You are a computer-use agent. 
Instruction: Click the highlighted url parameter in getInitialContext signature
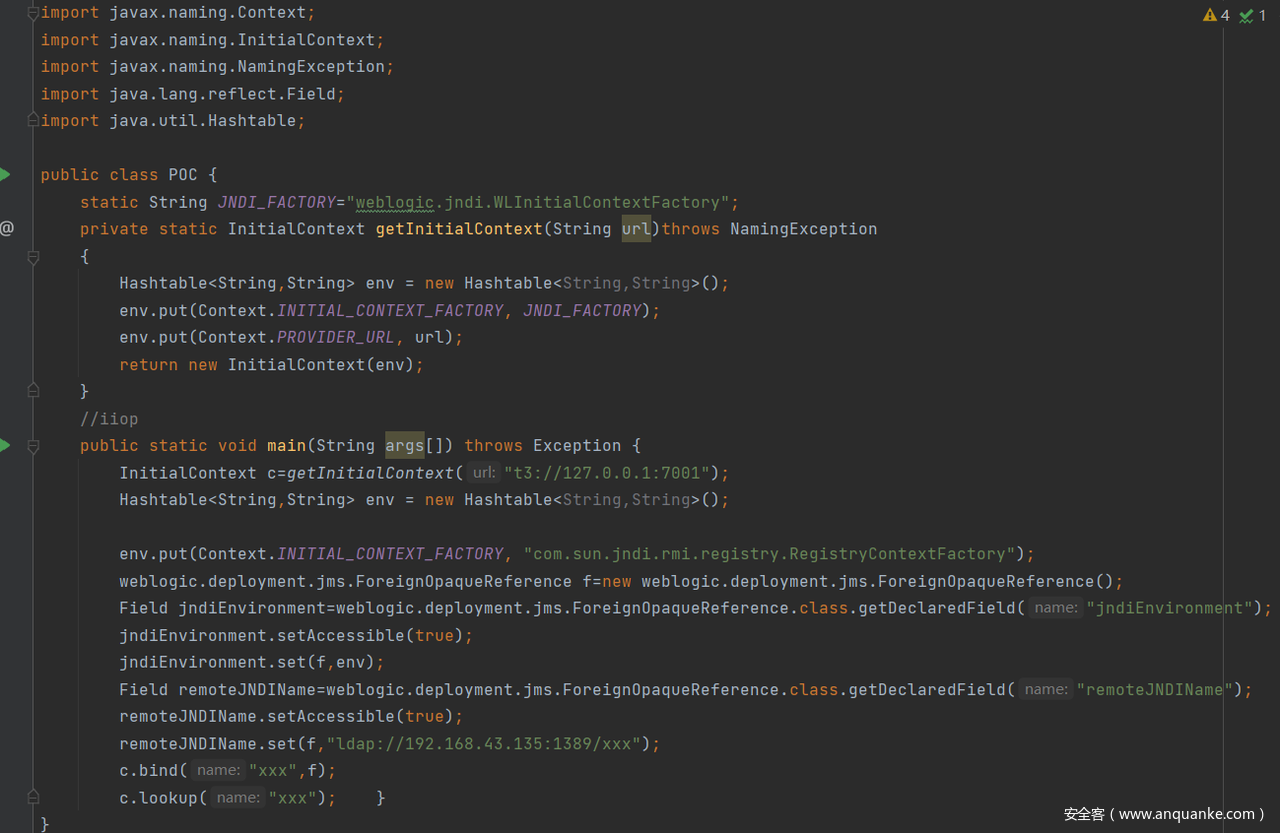tap(636, 229)
